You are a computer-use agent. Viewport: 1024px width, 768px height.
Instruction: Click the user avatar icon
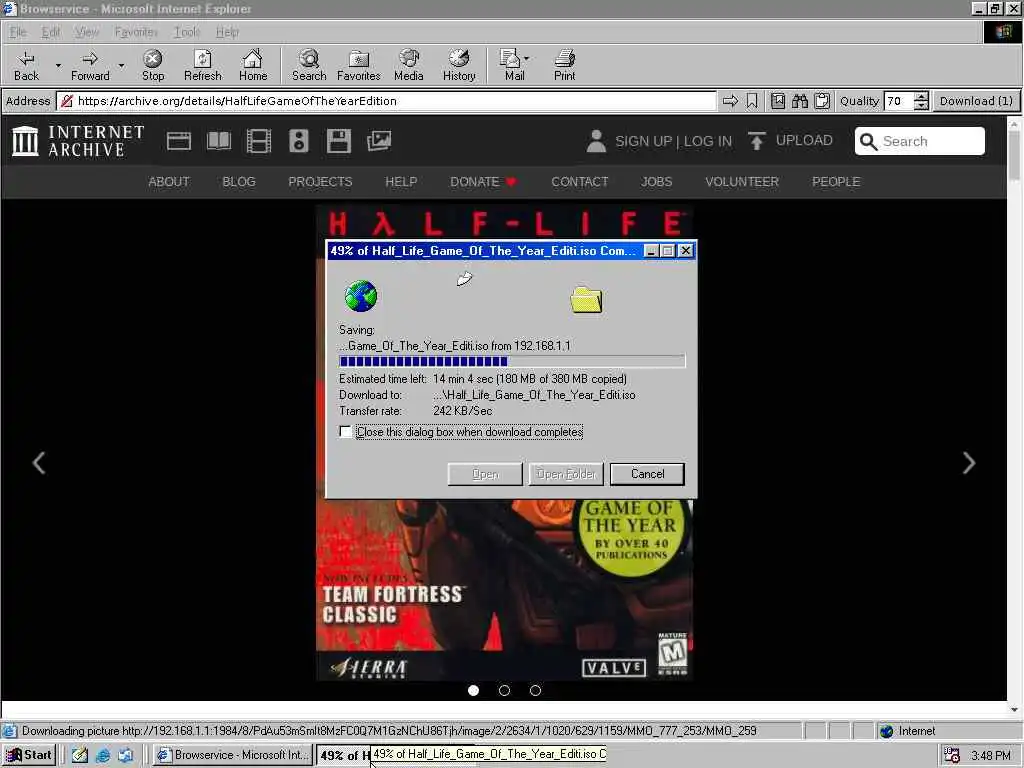pos(596,141)
